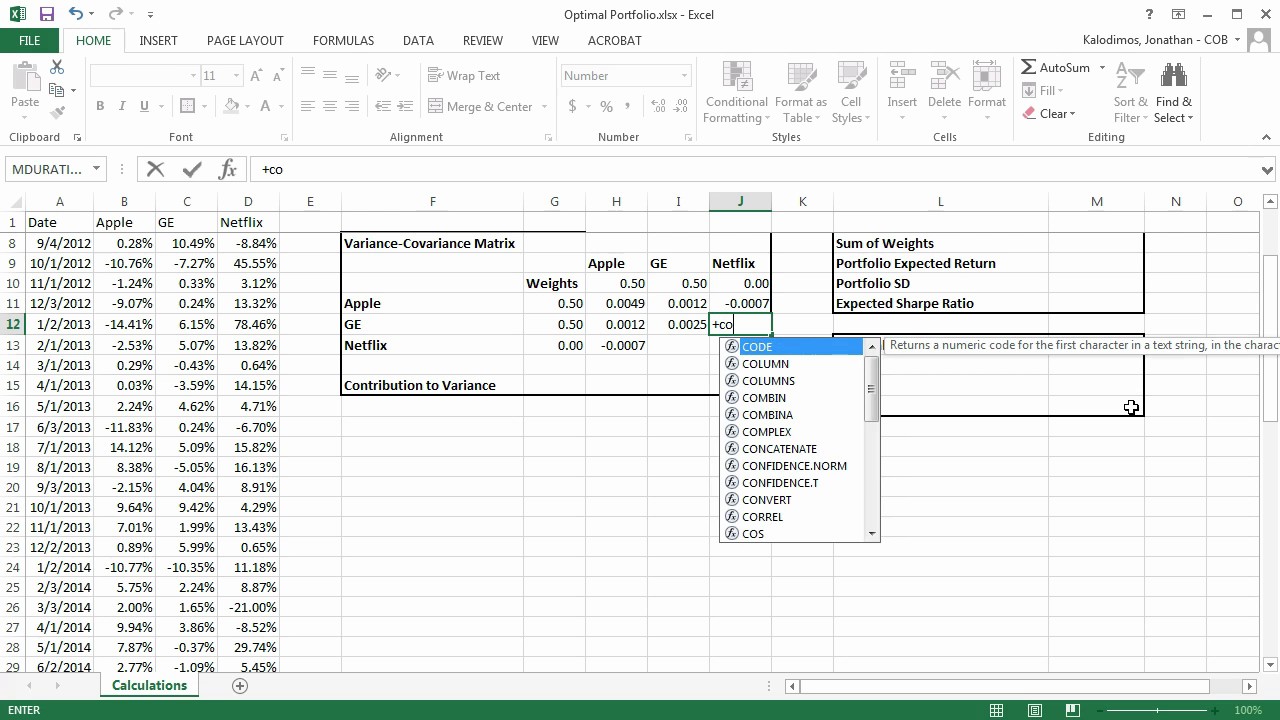Open Sort & Filter menu
The height and width of the screenshot is (720, 1280).
coord(1131,92)
